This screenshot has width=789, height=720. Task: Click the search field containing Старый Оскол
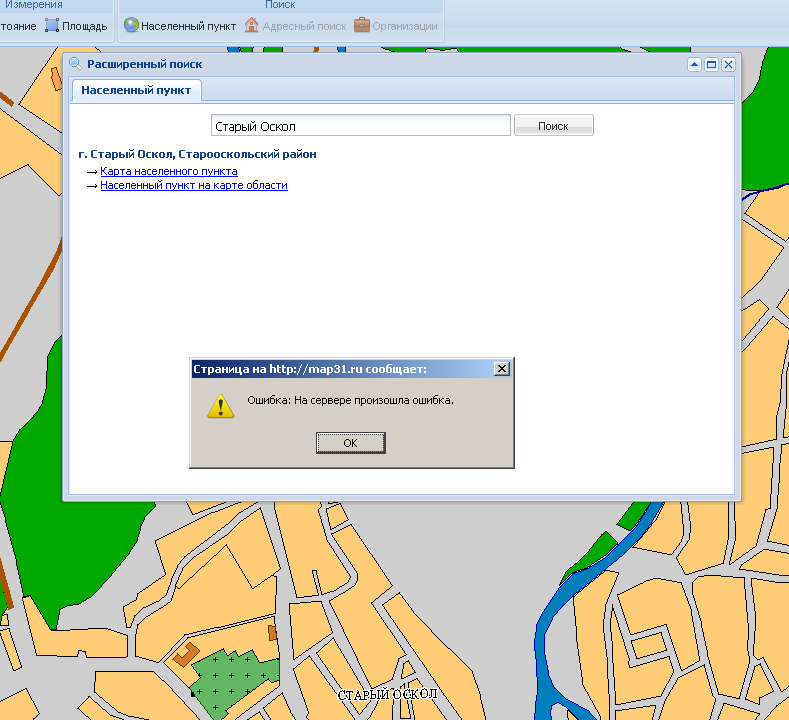click(361, 126)
